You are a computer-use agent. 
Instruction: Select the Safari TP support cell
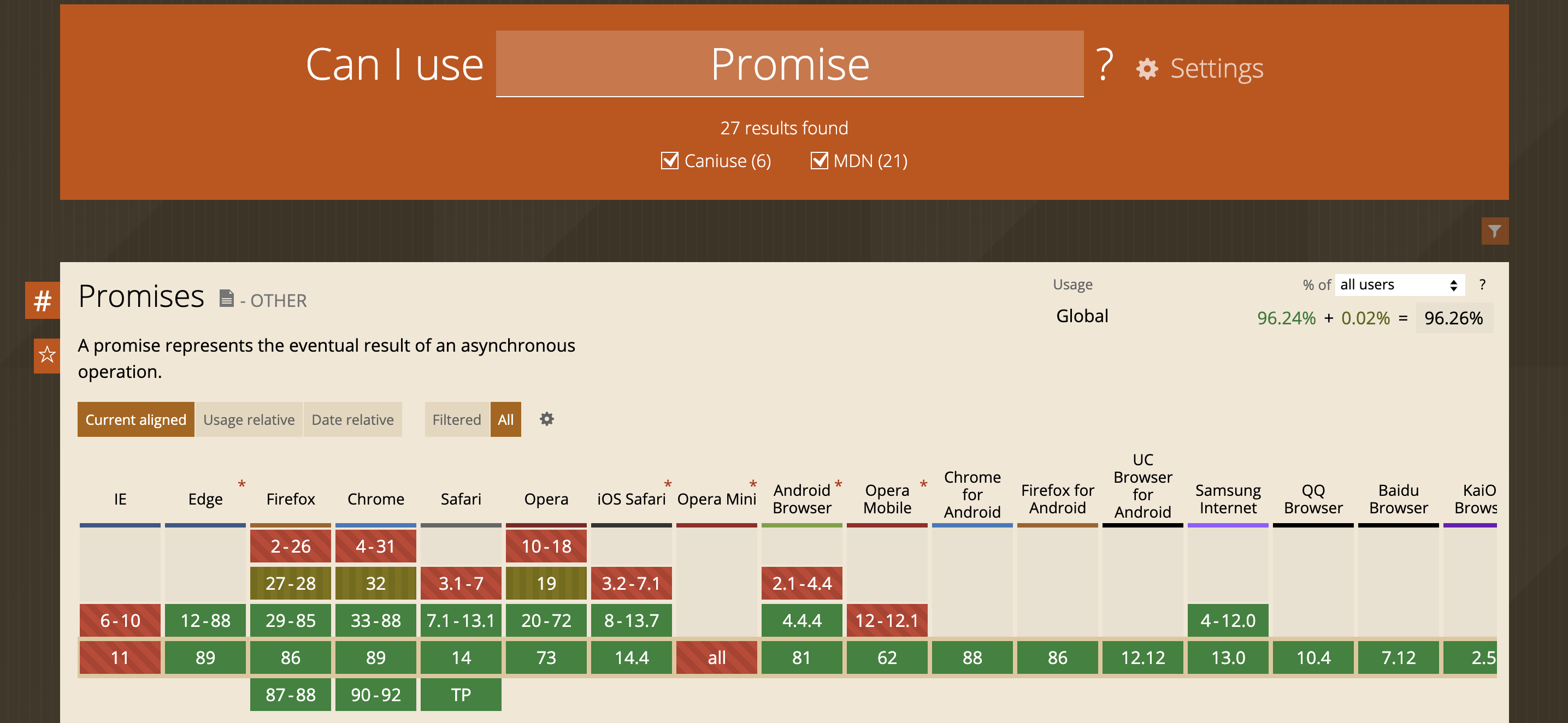pyautogui.click(x=461, y=695)
